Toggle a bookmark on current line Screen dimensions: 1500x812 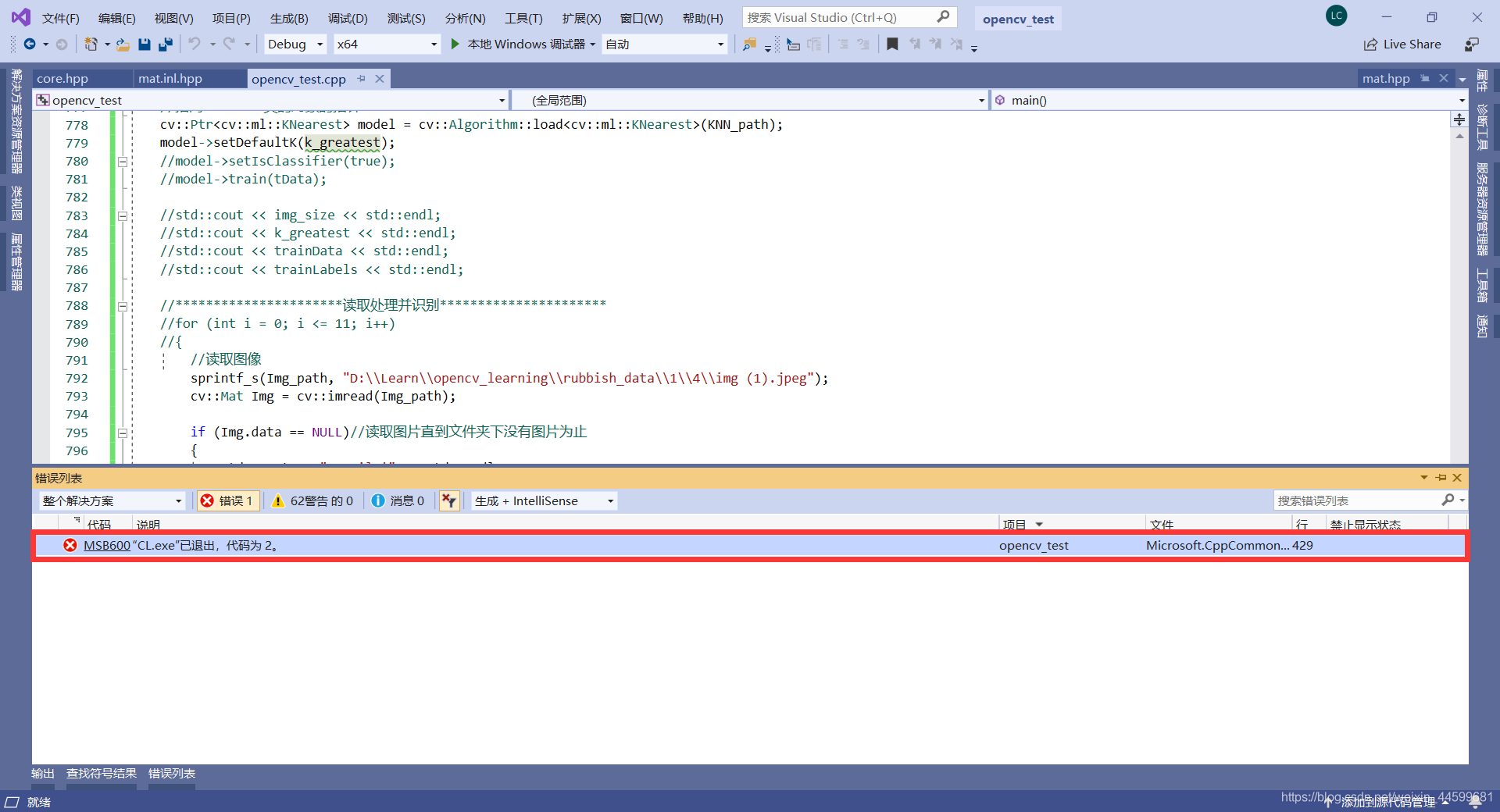[892, 45]
